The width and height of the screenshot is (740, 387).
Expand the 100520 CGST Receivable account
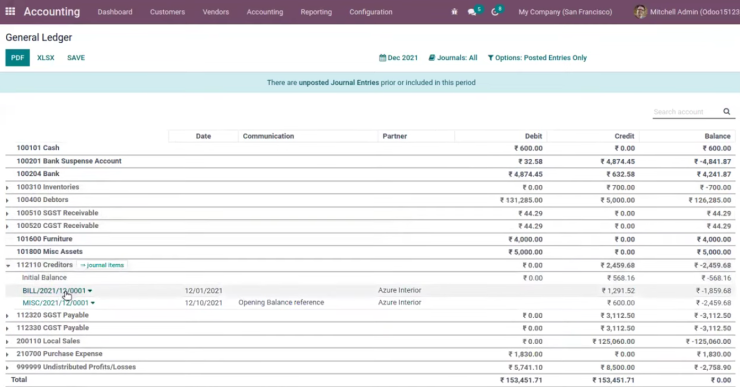8,227
